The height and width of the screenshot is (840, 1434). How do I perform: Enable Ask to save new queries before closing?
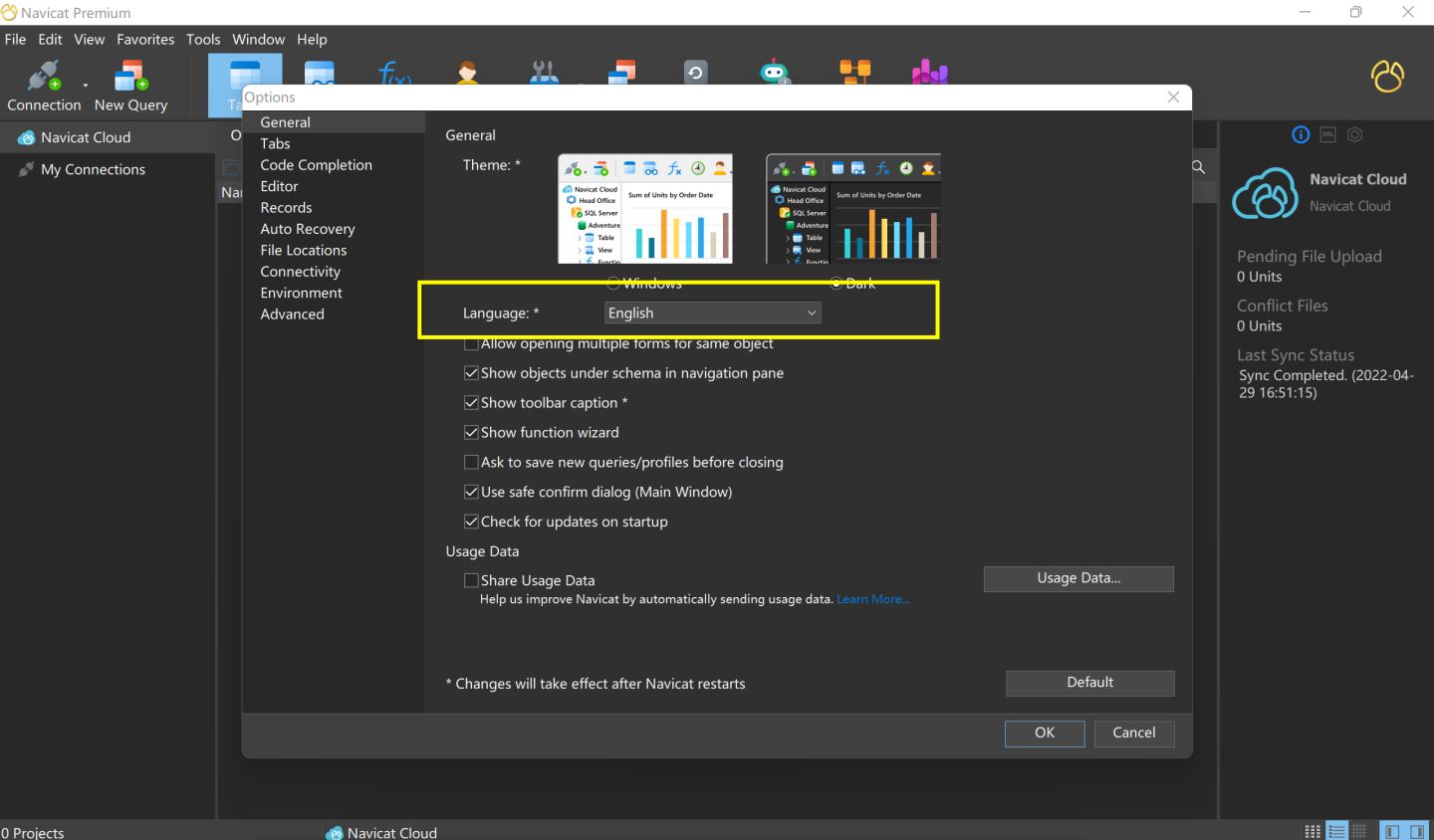[471, 462]
